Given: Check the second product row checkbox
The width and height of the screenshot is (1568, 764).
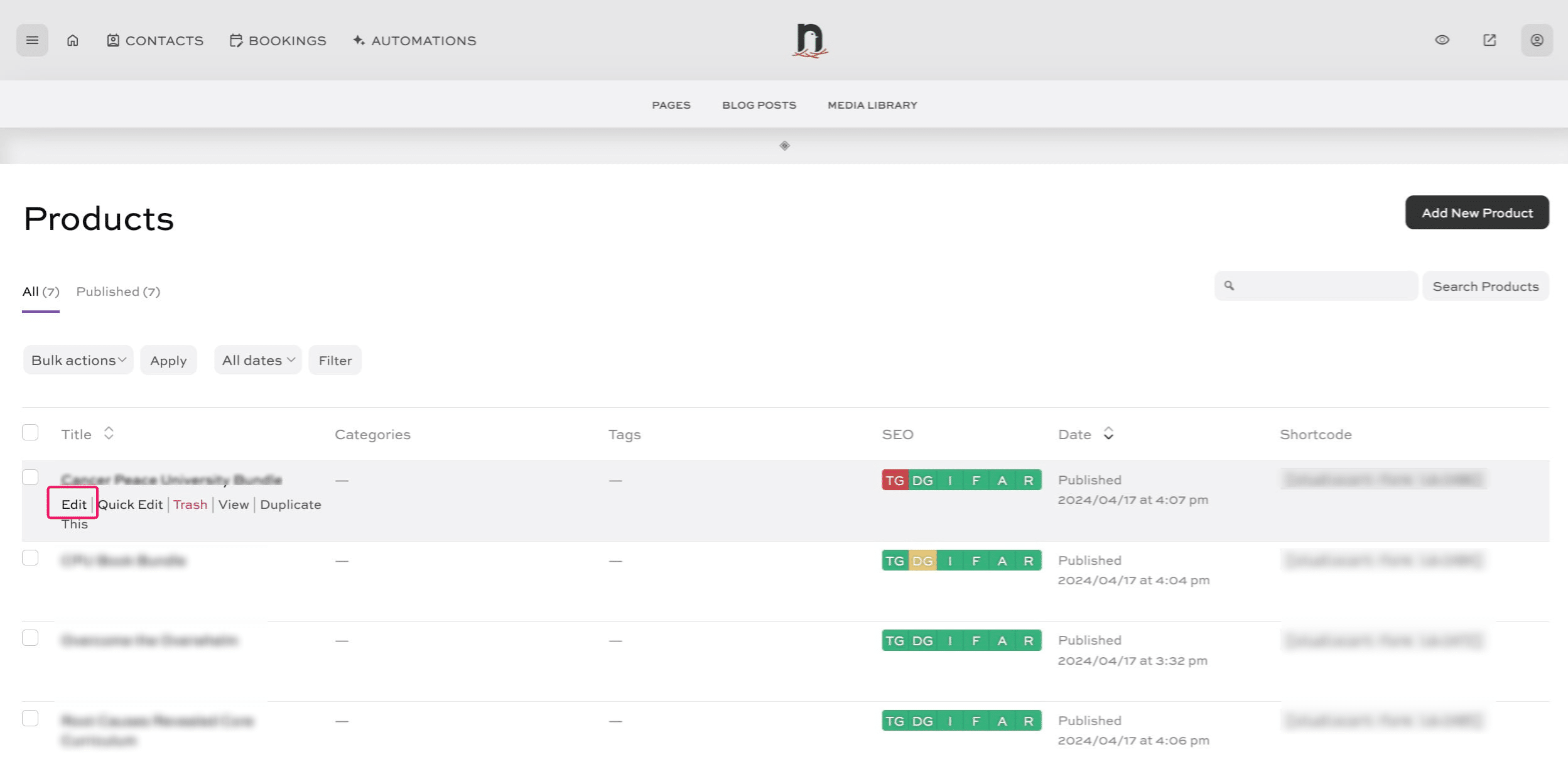Looking at the screenshot, I should click(x=30, y=558).
